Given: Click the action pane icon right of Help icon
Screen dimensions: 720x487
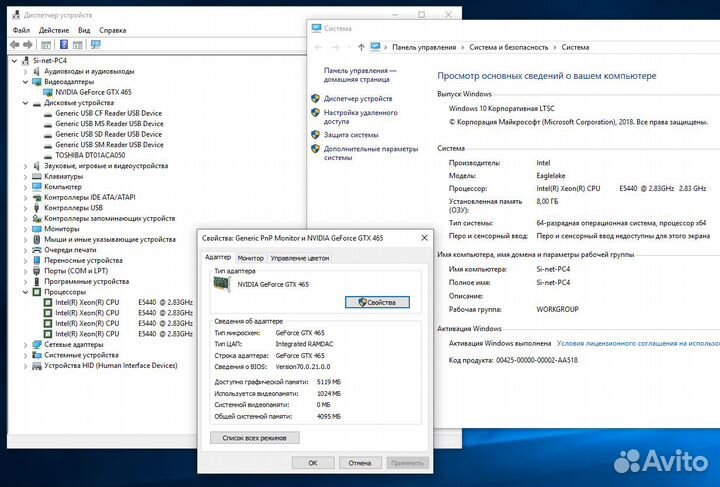Looking at the screenshot, I should (x=78, y=45).
